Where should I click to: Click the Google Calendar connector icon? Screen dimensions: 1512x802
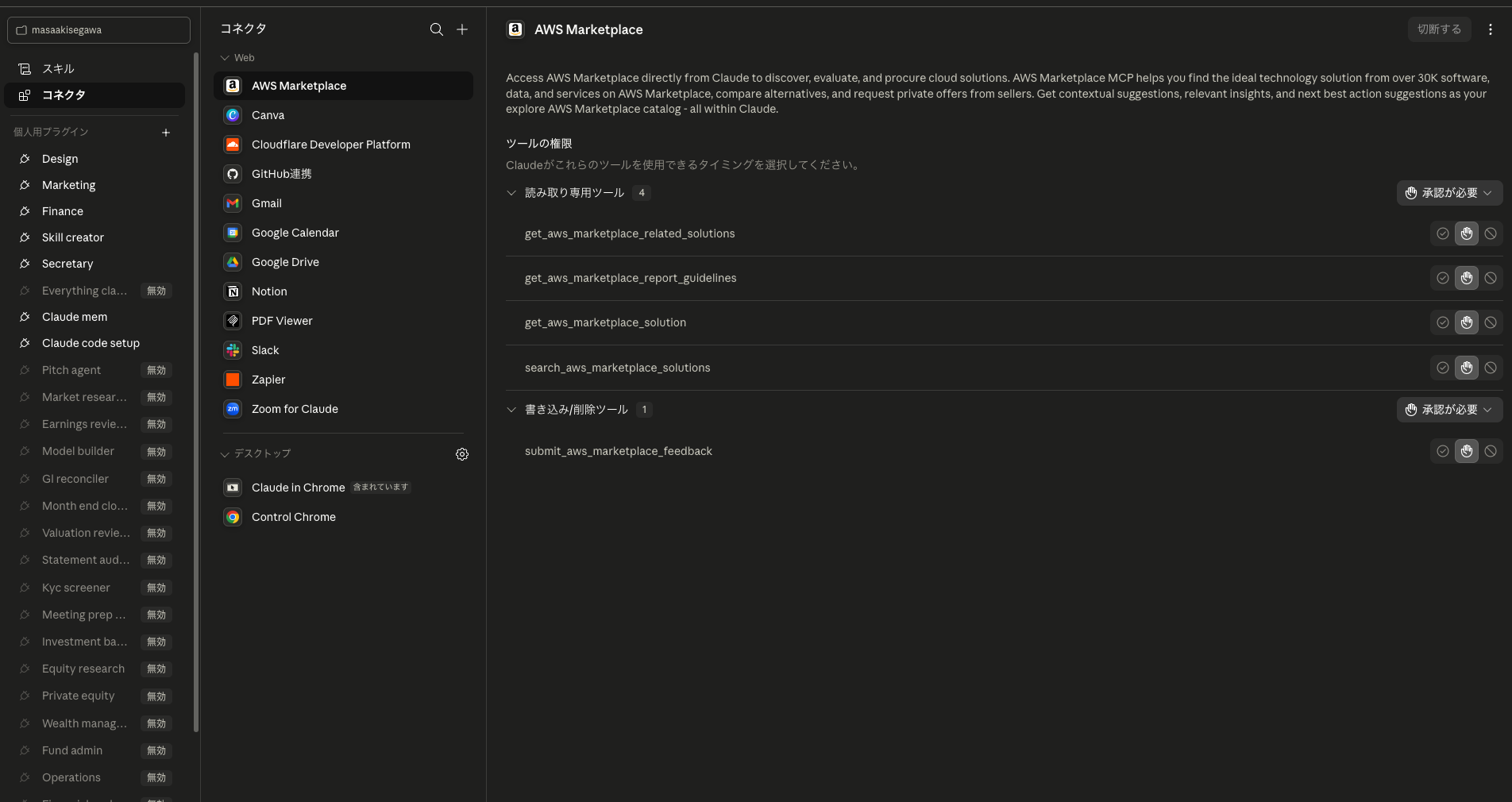point(233,233)
